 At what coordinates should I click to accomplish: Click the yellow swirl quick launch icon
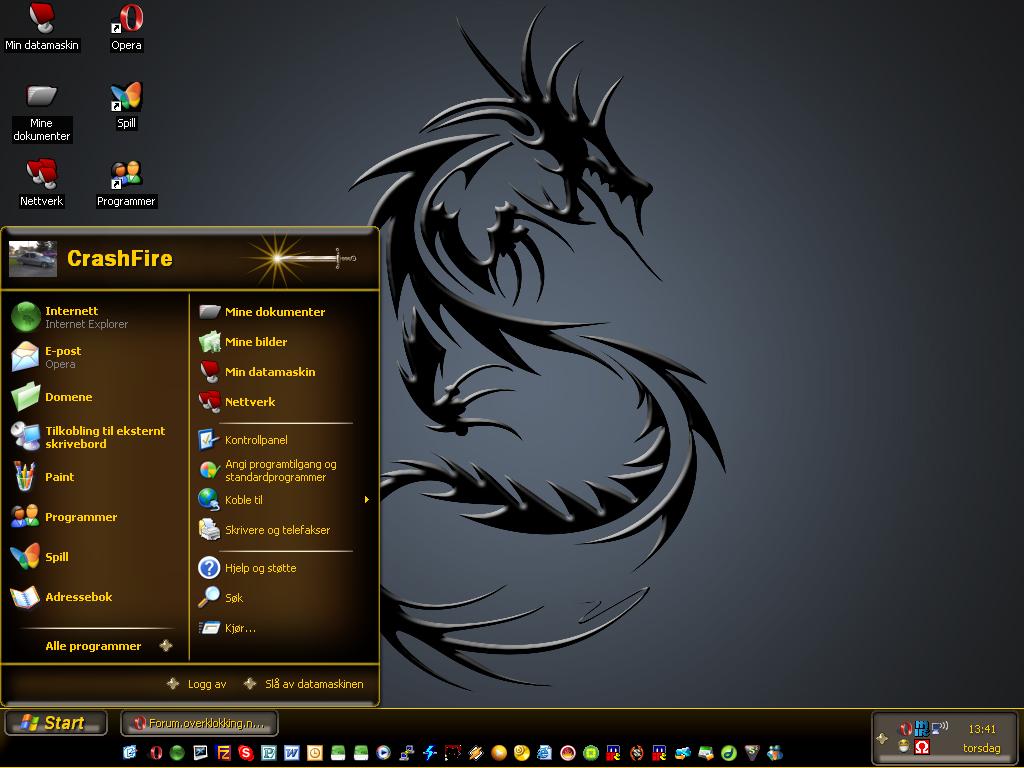pos(521,753)
